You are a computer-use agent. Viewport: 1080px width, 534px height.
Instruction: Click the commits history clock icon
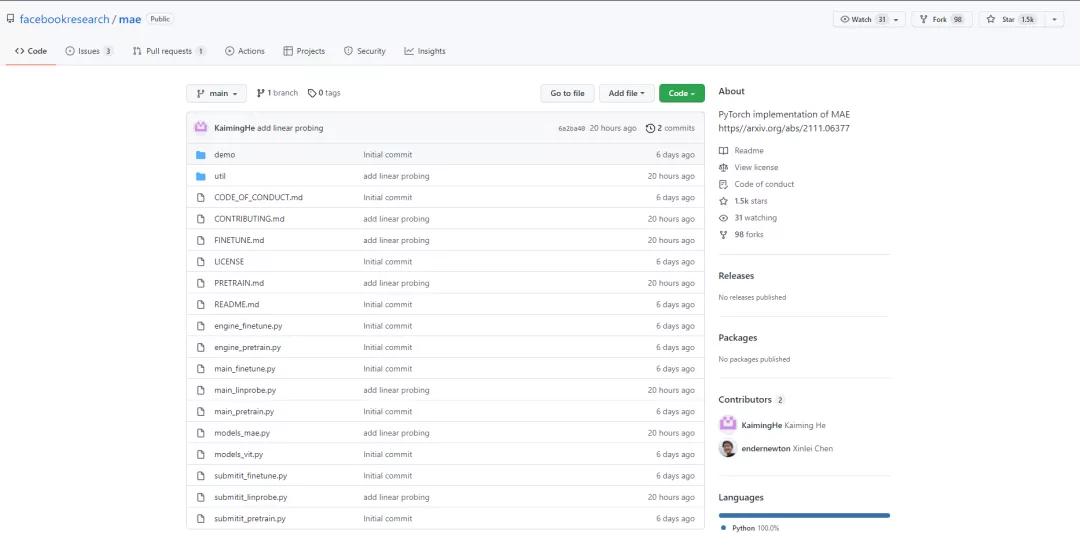pyautogui.click(x=650, y=128)
